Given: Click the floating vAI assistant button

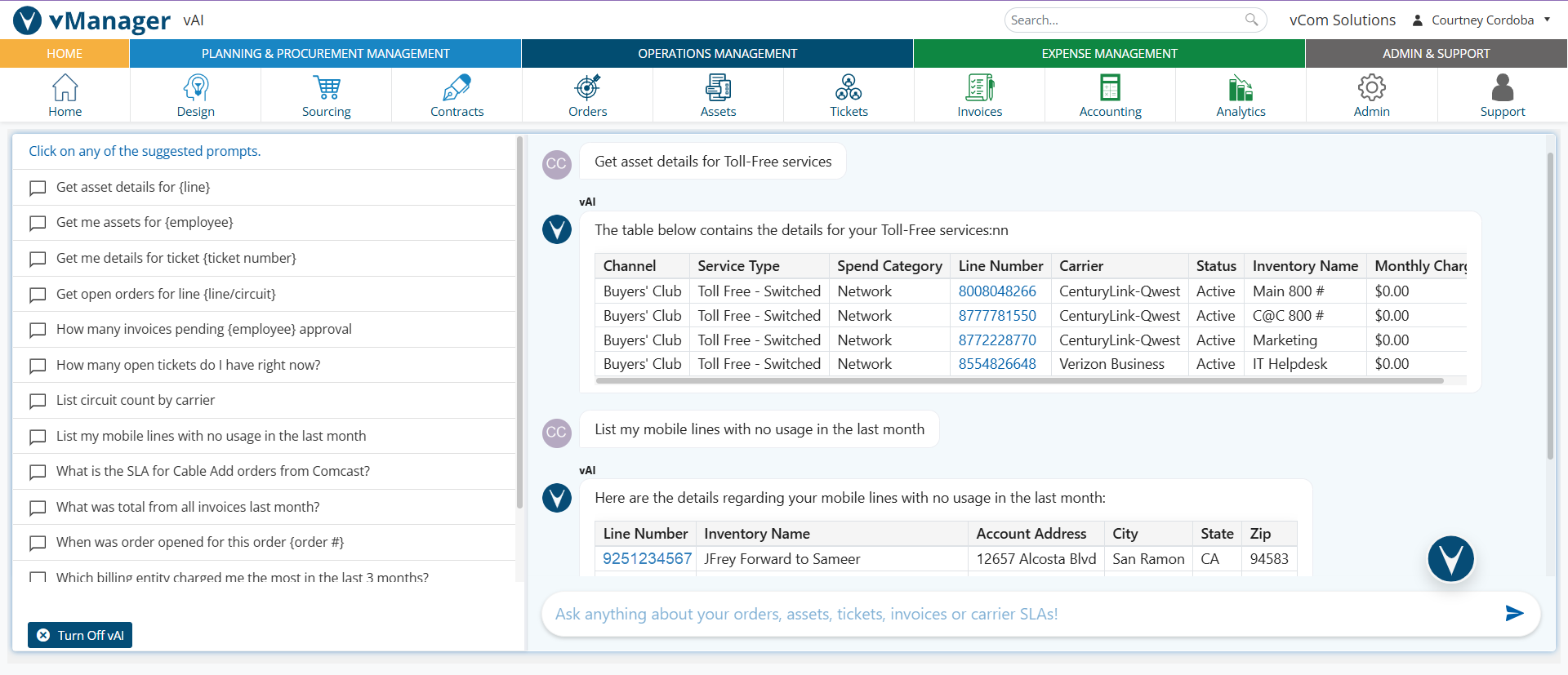Looking at the screenshot, I should point(1450,559).
